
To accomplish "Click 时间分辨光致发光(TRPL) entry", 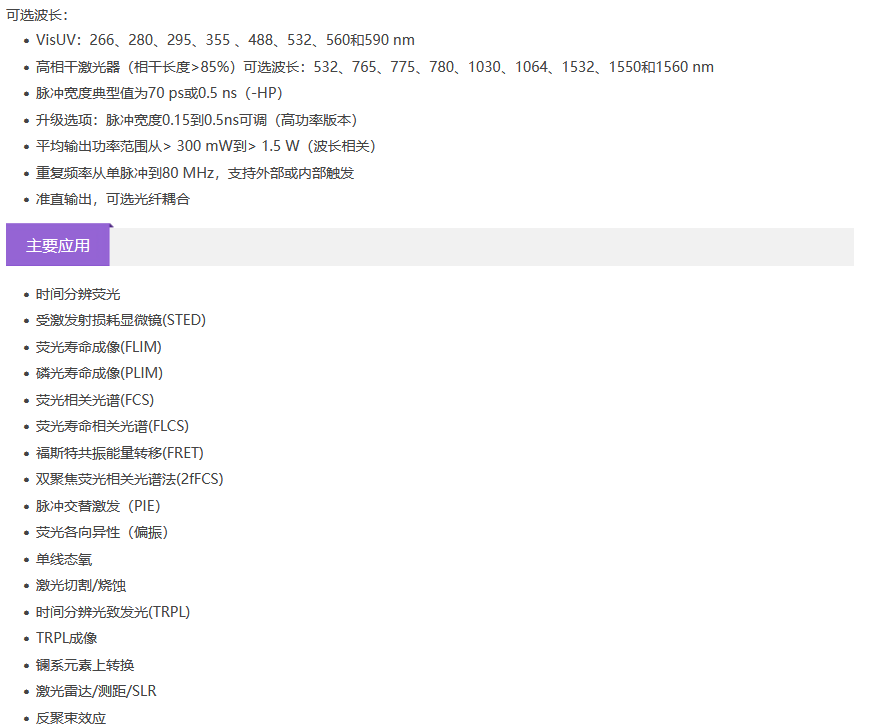I will tap(113, 612).
